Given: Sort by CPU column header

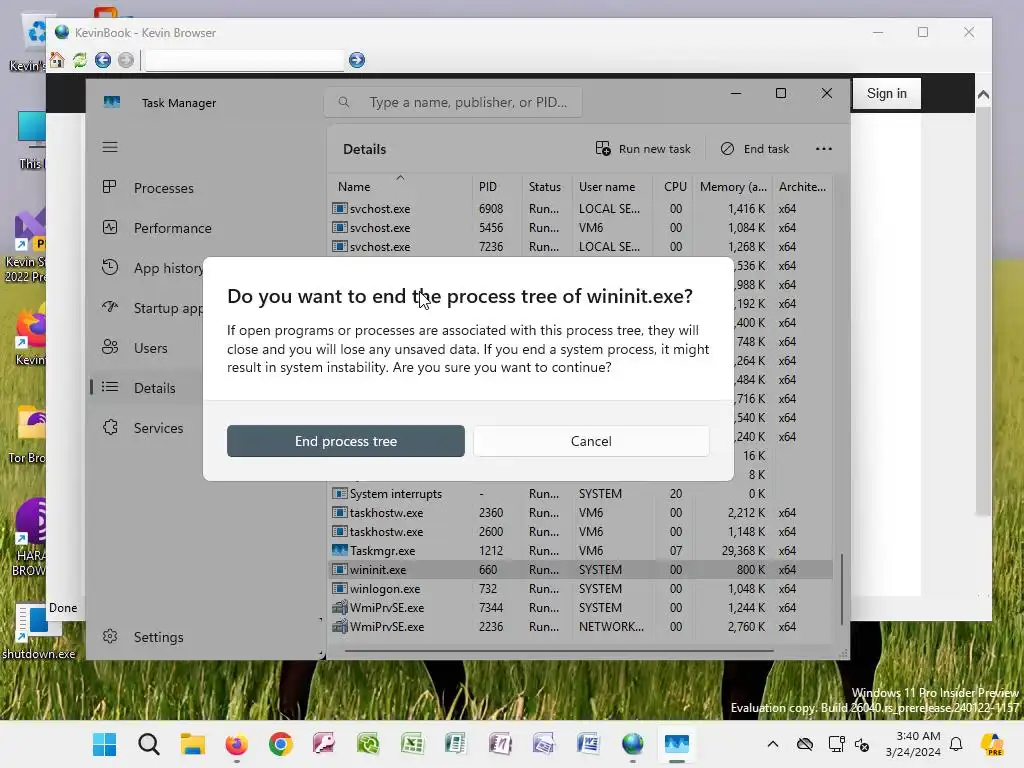Looking at the screenshot, I should pos(675,187).
